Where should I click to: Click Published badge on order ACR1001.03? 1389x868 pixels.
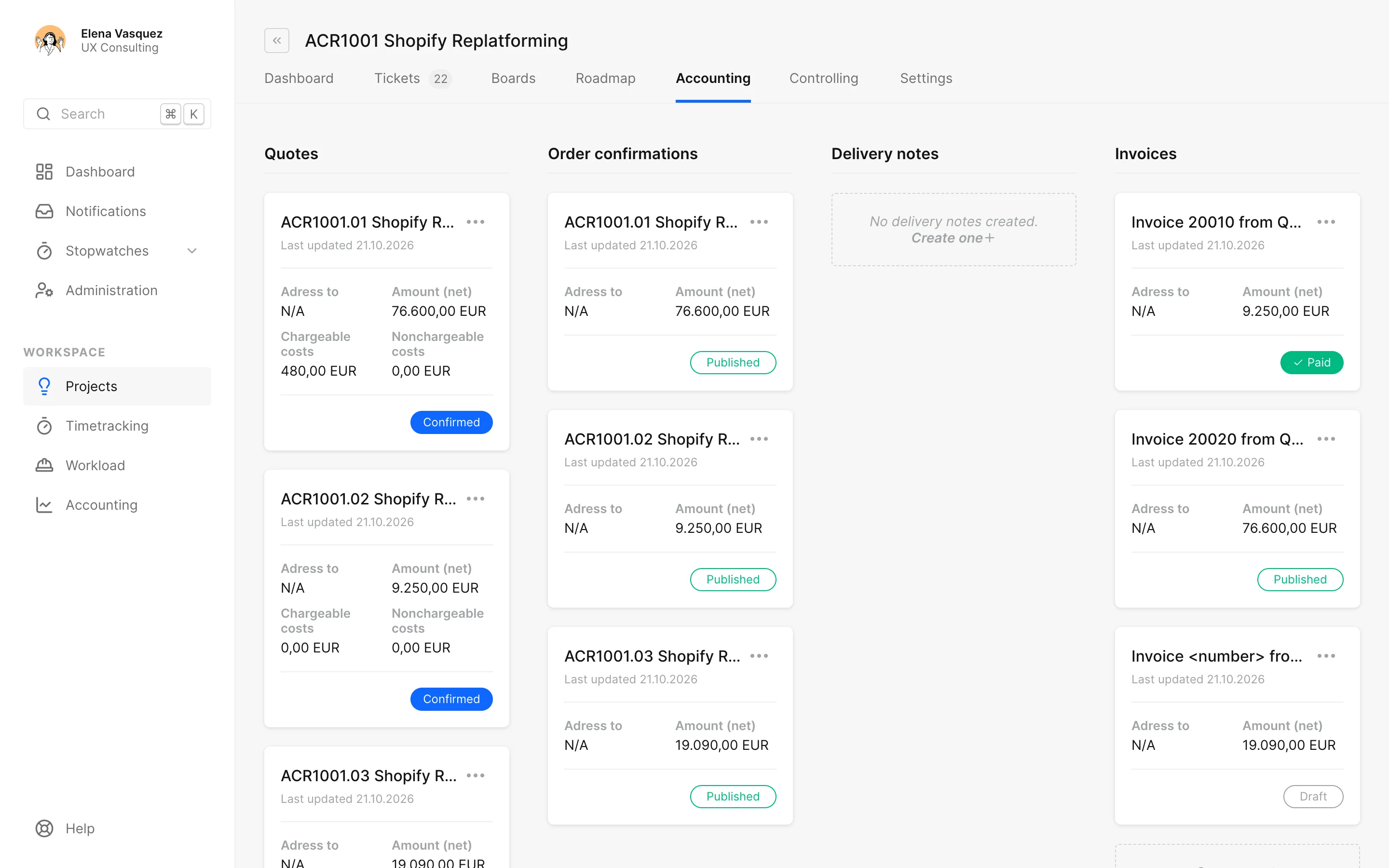(733, 796)
